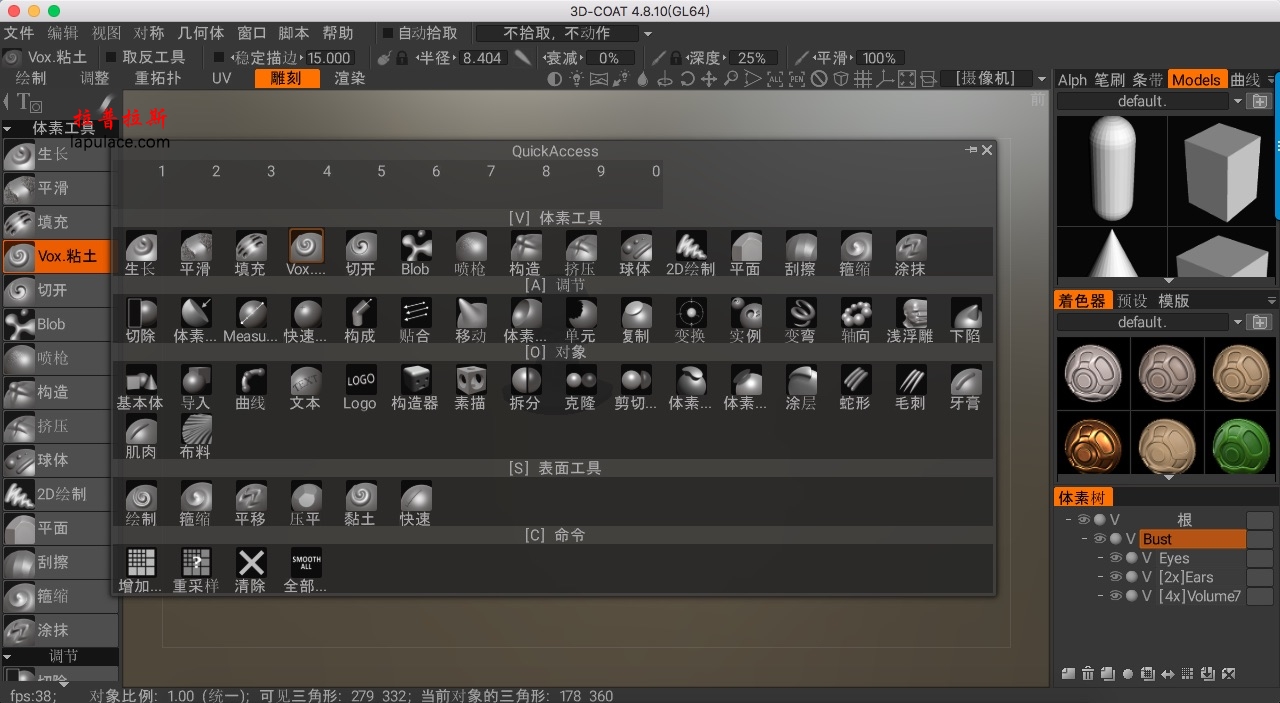Collapse the 体素工具 section in left panel

7,128
